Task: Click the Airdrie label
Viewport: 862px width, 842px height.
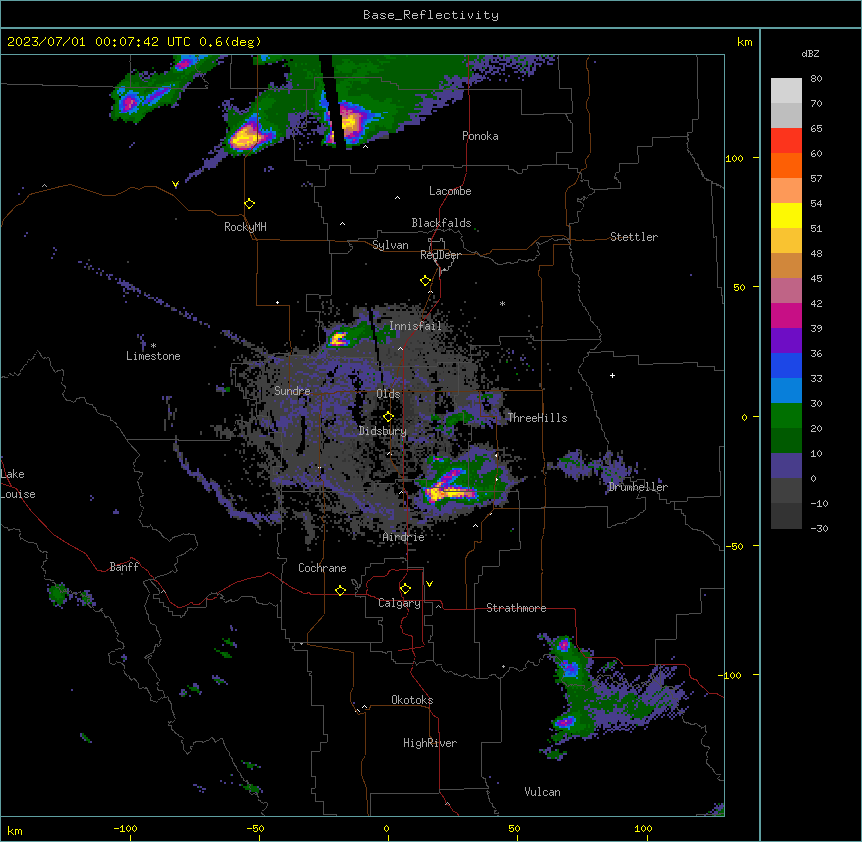Action: pyautogui.click(x=404, y=537)
